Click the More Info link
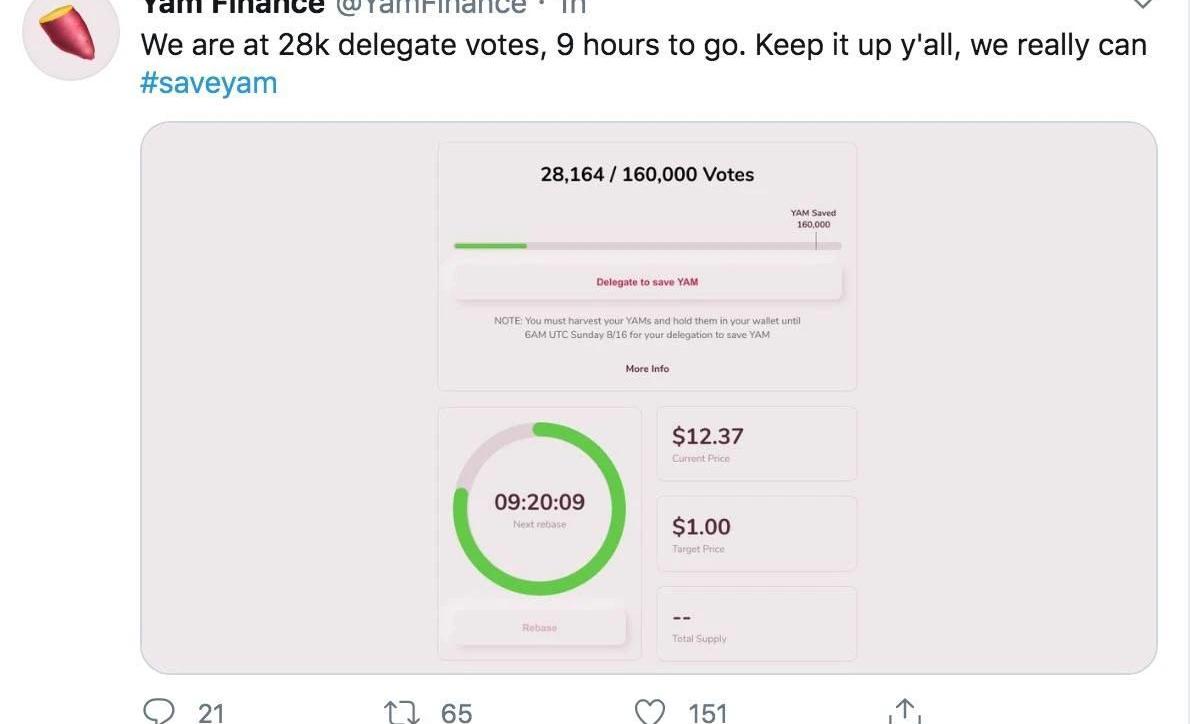 (x=647, y=369)
